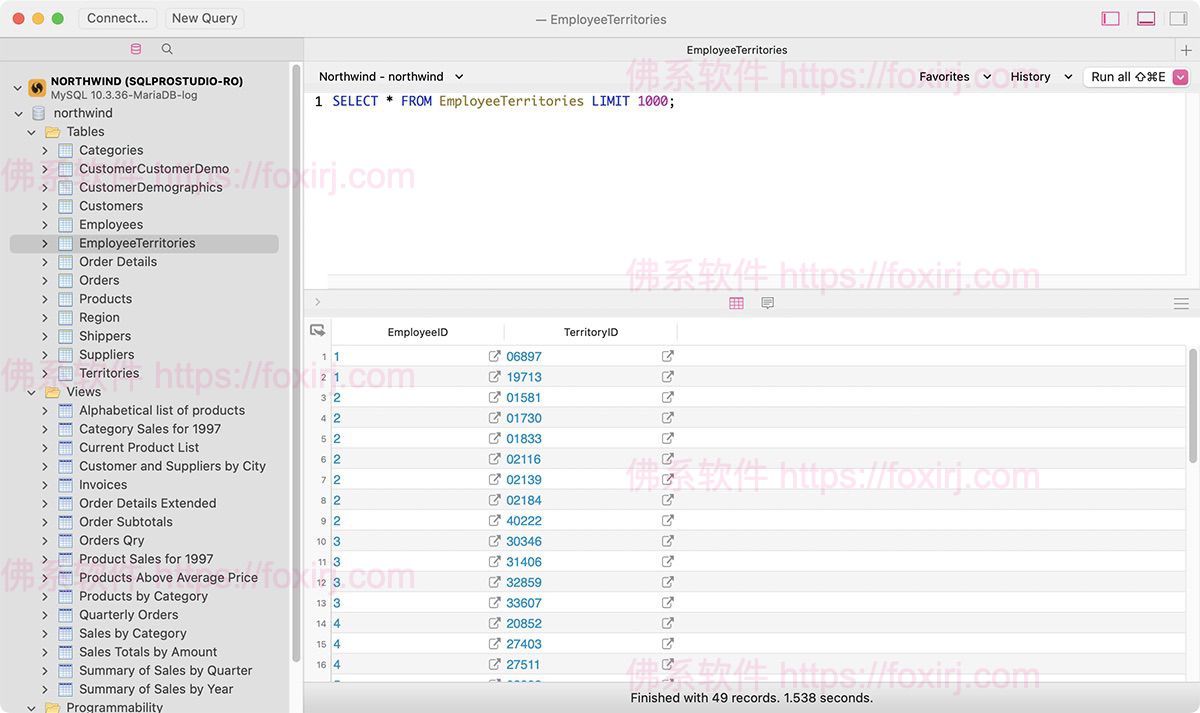Screen dimensions: 1200x713
Task: Click the database icon in sidebar header
Action: [x=136, y=49]
